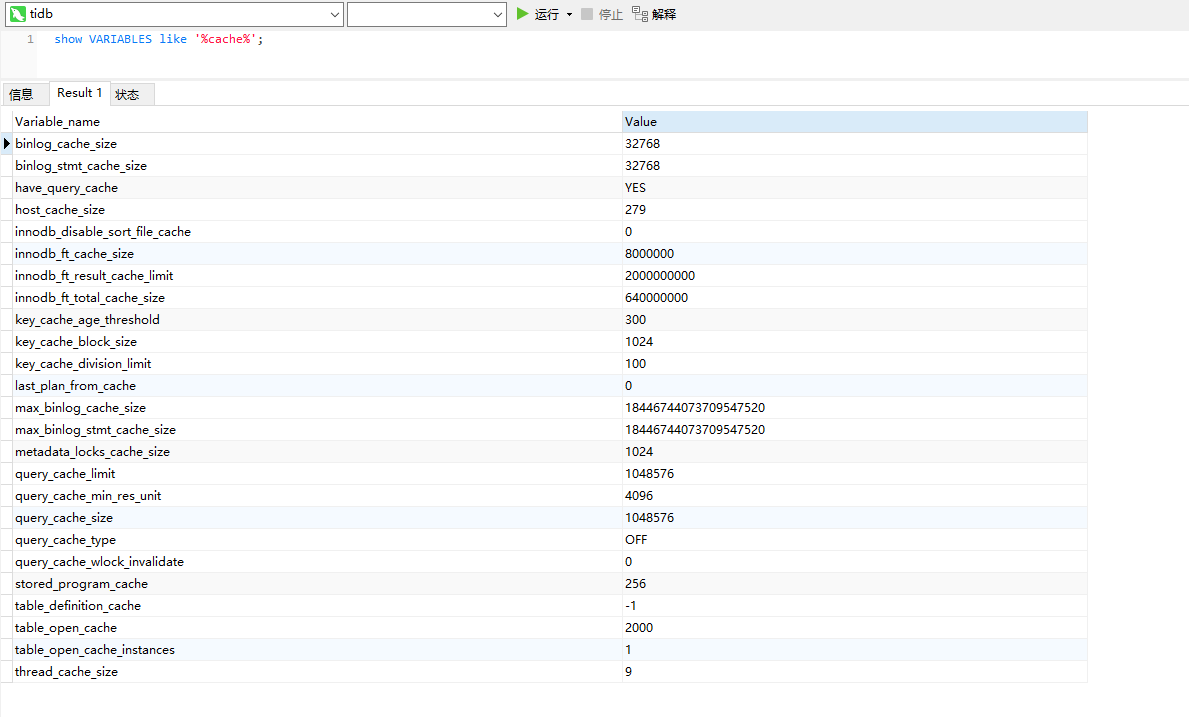Image resolution: width=1189 pixels, height=717 pixels.
Task: Click line number 1 in editor gutter
Action: pos(30,40)
